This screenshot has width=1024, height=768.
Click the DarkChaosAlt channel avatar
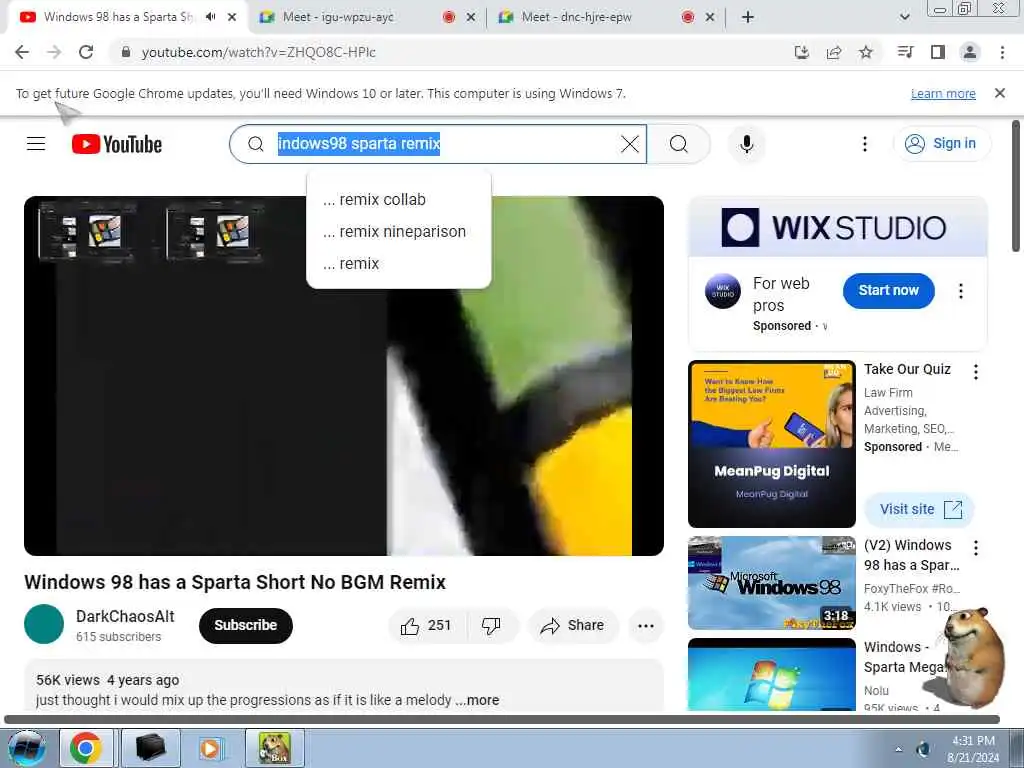pos(44,624)
